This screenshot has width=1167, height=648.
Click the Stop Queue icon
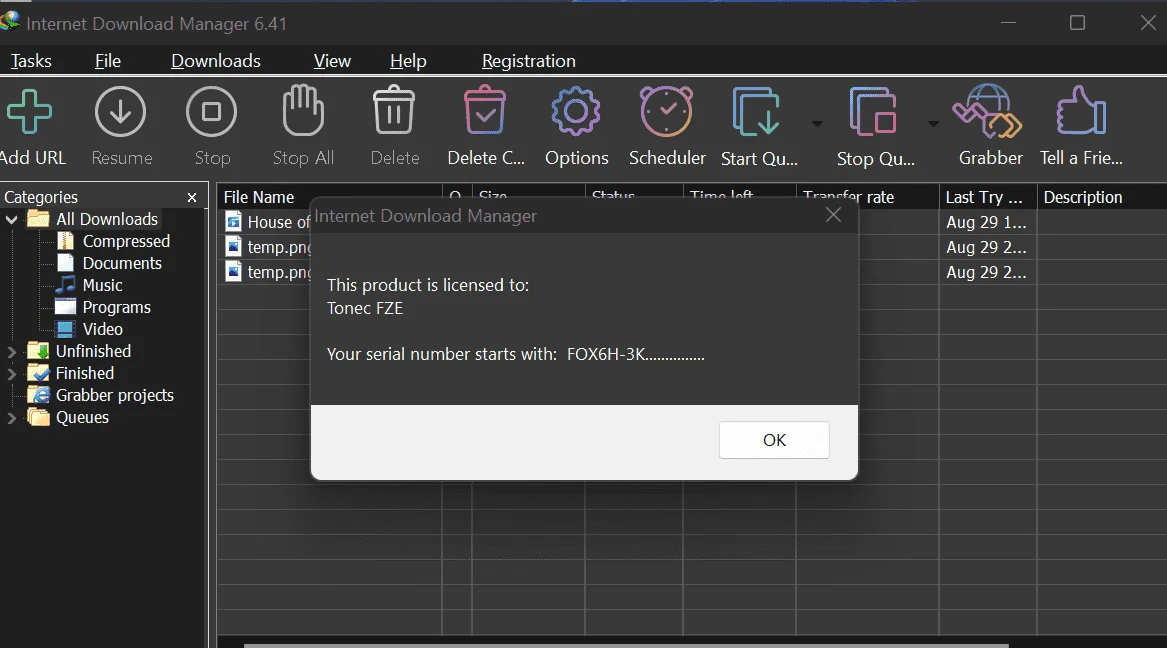pyautogui.click(x=873, y=112)
